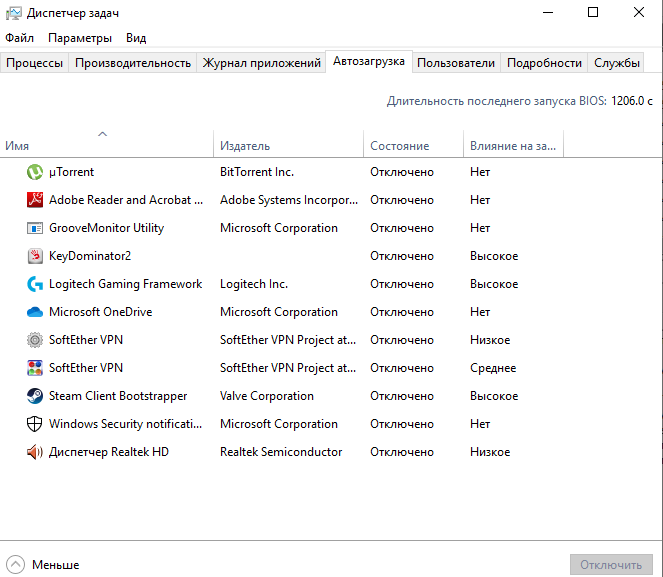Click Нет impact in OneDrive row
663x577 pixels.
[x=480, y=312]
